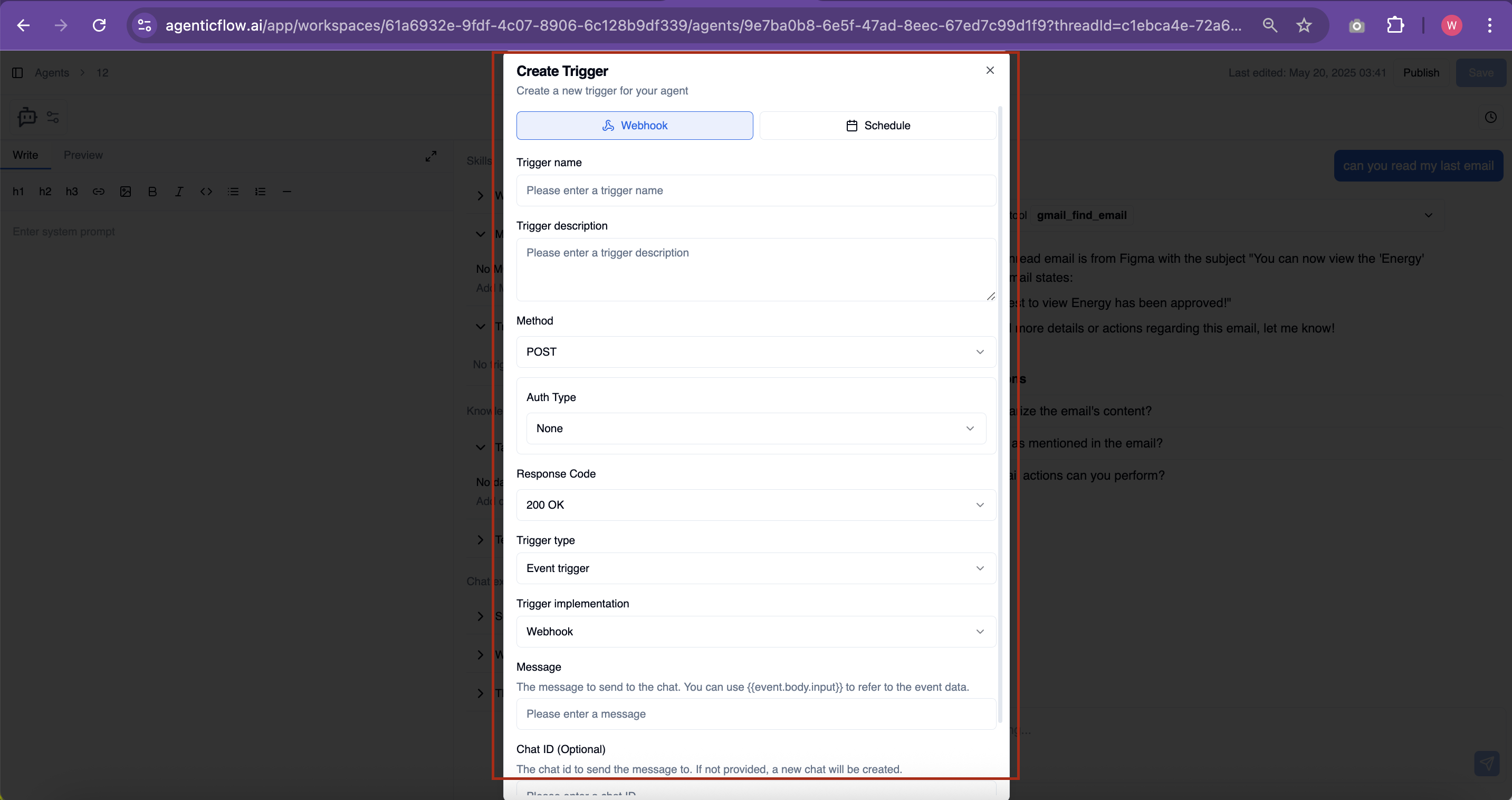Go back in the browser
1512x800 pixels.
[x=24, y=25]
